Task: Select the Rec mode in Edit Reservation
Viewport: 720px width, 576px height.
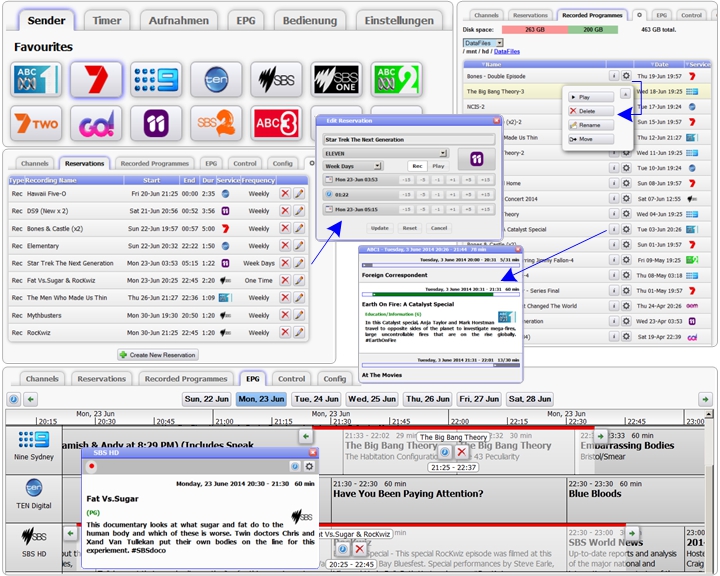Action: coord(417,166)
